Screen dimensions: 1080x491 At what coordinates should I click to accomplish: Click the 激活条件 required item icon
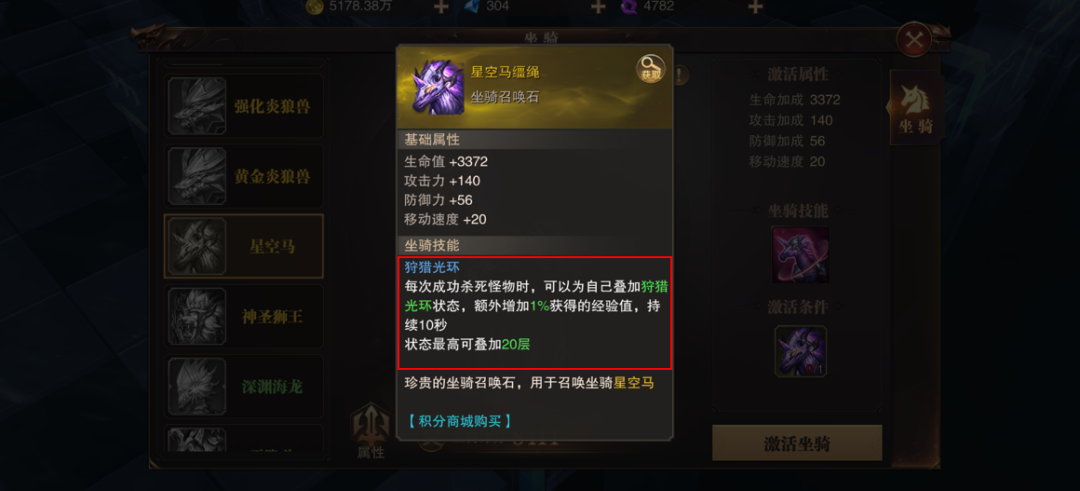800,351
